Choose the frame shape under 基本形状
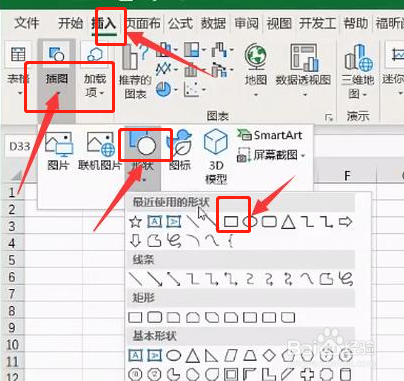Viewport: 404px width, 381px height. (x=231, y=374)
